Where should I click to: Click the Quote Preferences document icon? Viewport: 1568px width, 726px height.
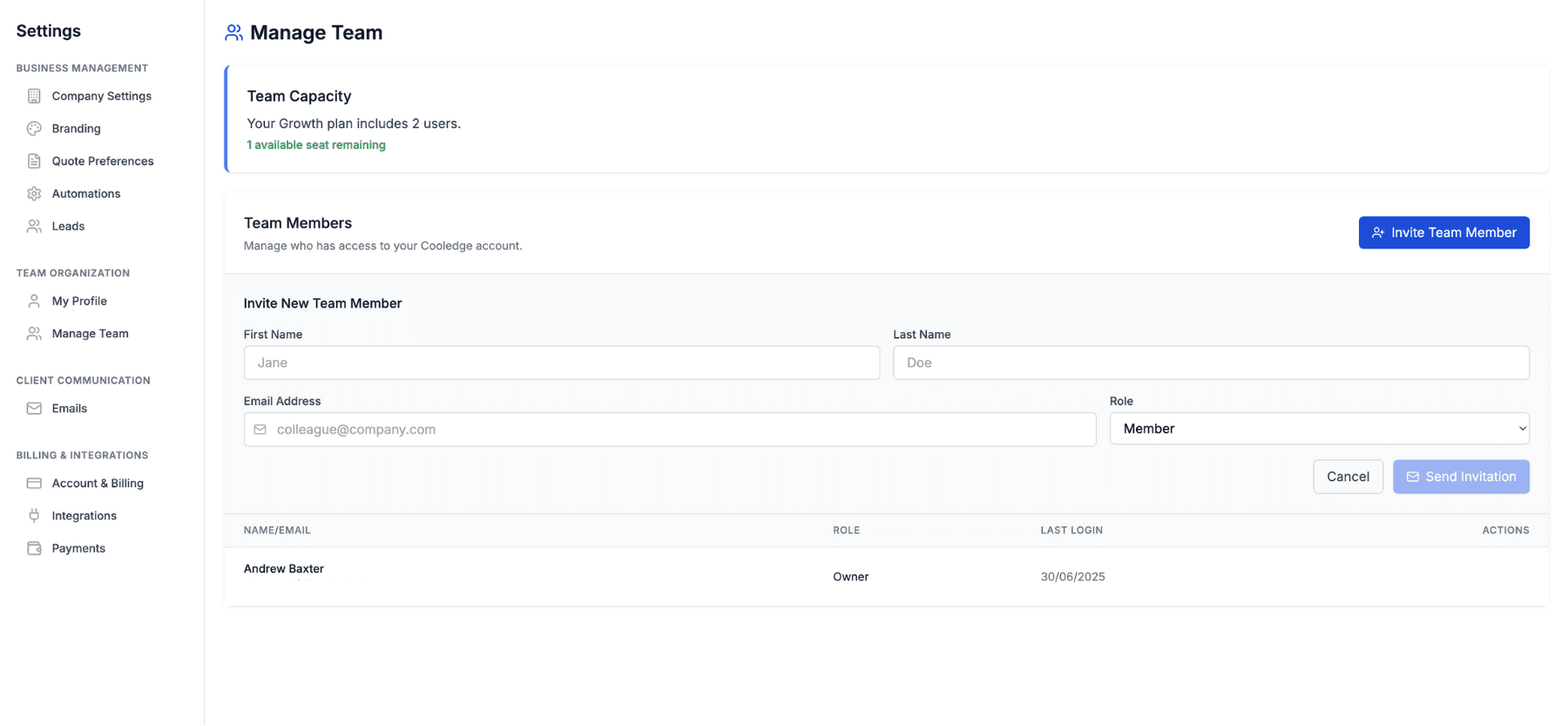(34, 161)
